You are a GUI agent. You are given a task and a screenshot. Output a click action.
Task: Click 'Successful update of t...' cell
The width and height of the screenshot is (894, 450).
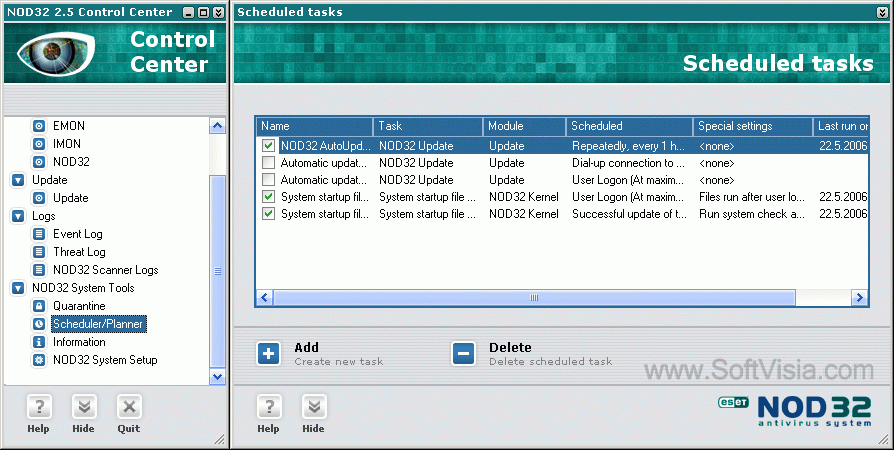(x=629, y=214)
